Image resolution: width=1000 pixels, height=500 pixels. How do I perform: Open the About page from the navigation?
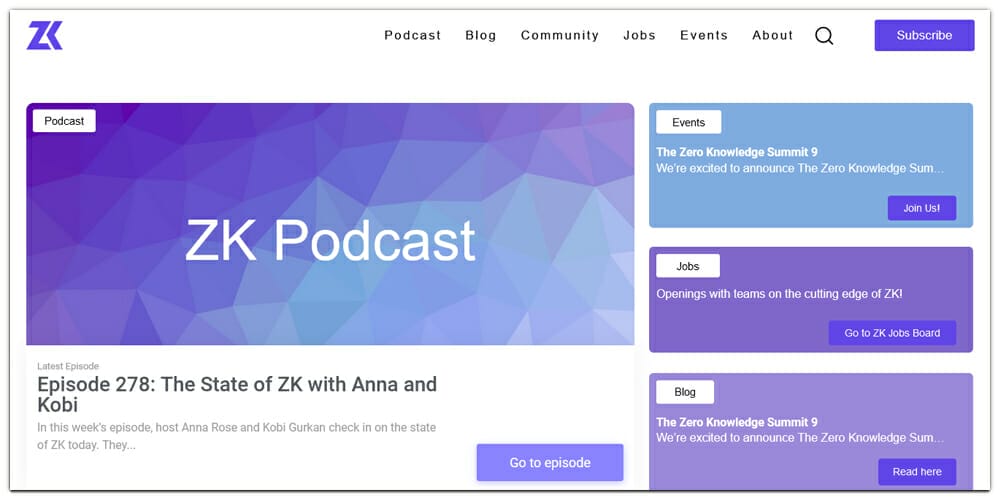click(772, 35)
